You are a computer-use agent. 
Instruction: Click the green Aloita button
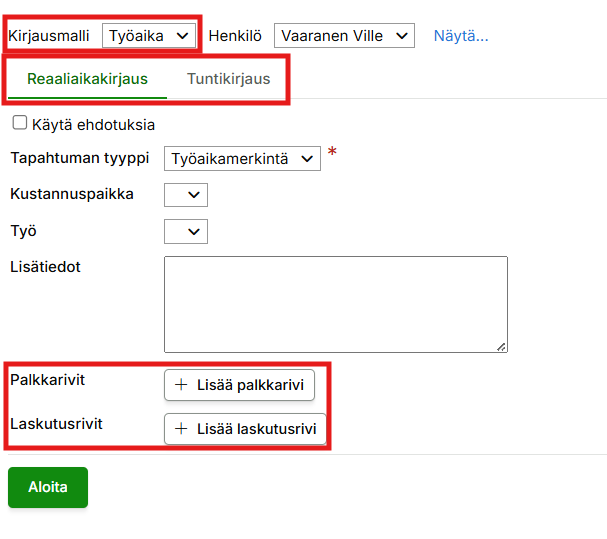point(48,487)
